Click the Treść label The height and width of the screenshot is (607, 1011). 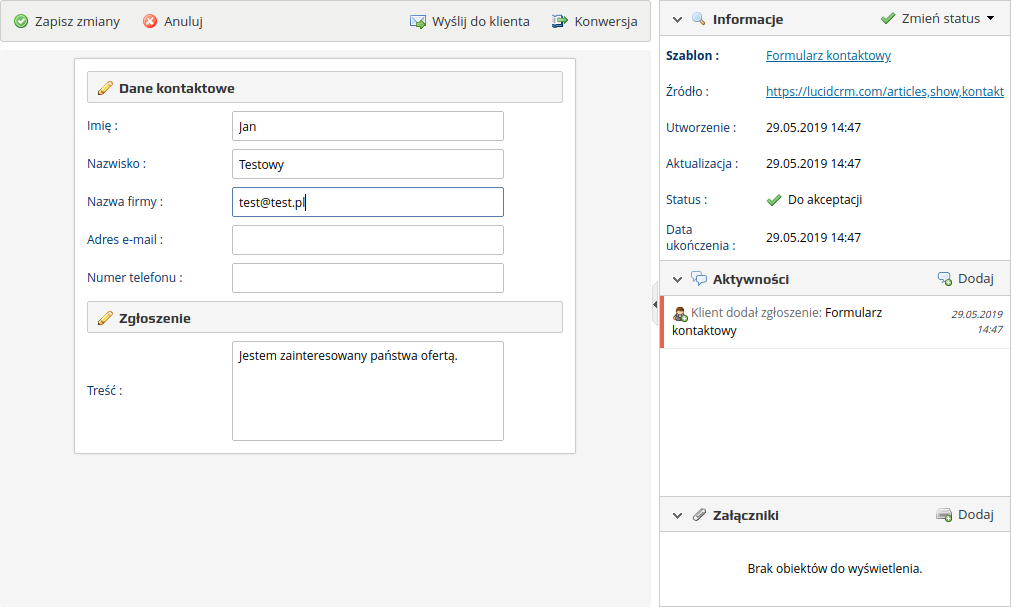104,391
